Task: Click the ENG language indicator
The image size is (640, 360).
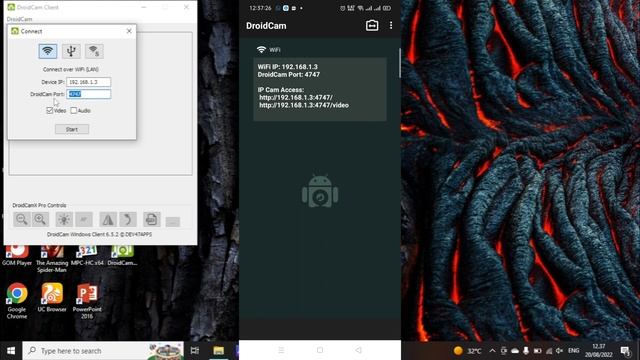Action: (573, 351)
